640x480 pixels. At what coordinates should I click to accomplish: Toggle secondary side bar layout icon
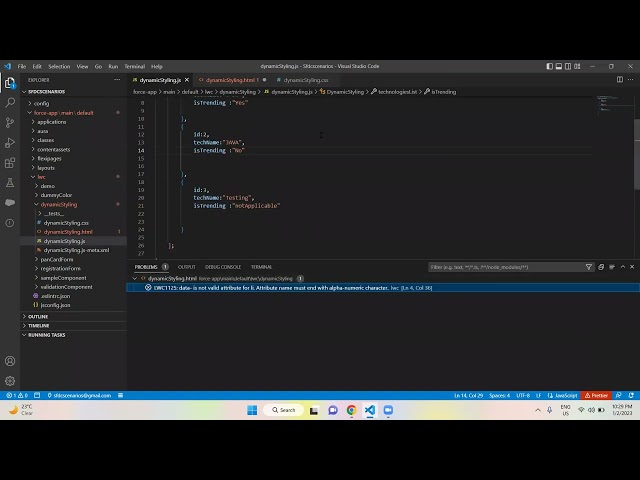568,66
